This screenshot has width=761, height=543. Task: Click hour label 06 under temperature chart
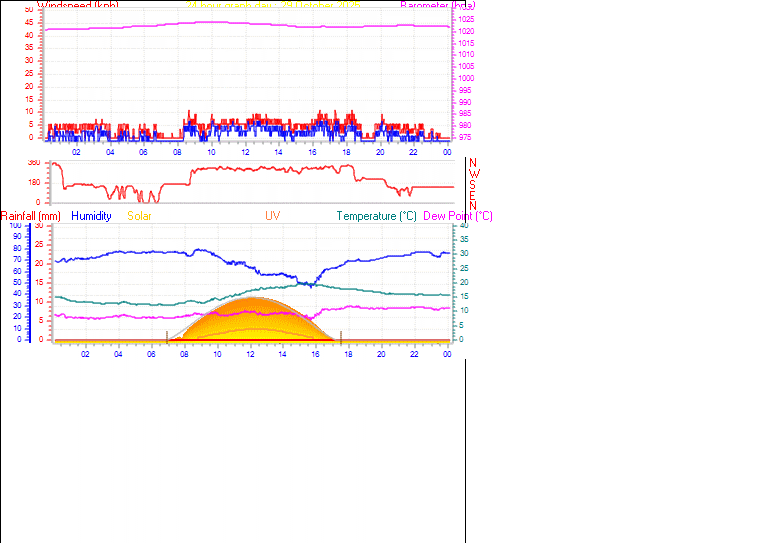click(151, 354)
